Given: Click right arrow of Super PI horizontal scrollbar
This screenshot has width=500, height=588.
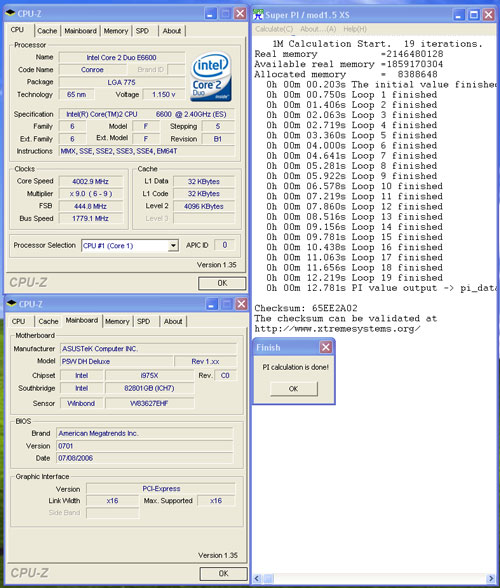Looking at the screenshot, I should 491,579.
